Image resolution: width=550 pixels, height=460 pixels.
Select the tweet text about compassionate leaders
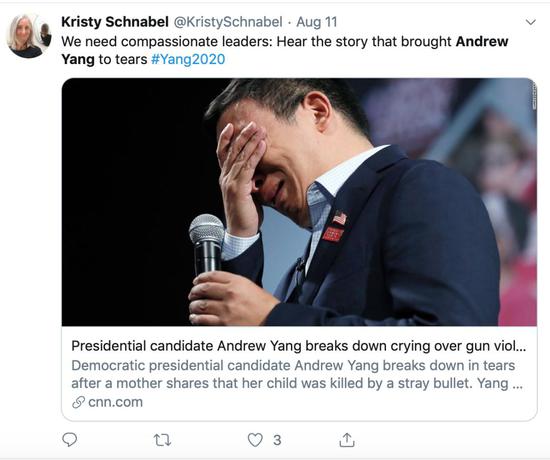pos(284,50)
